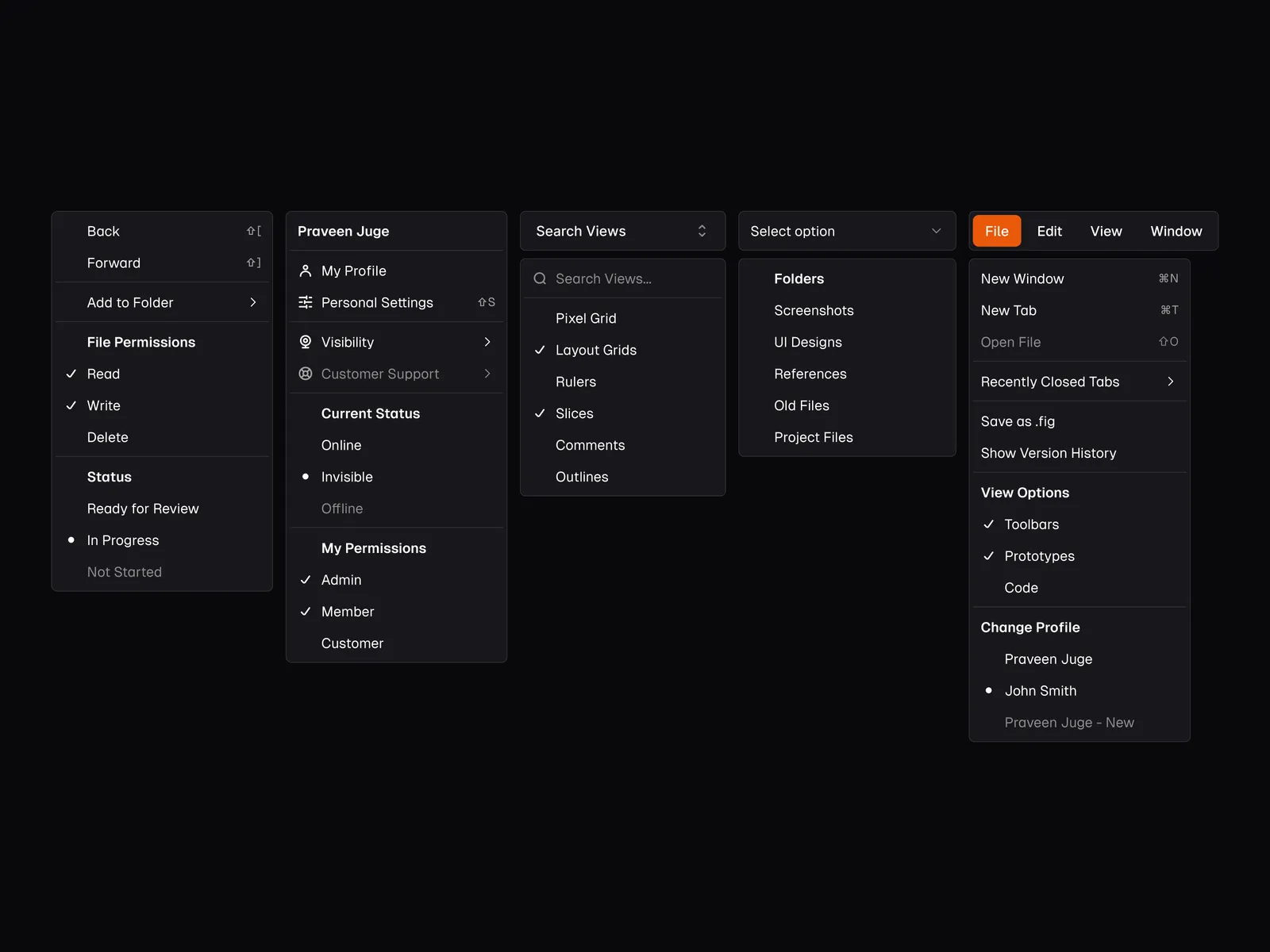Viewport: 1270px width, 952px height.
Task: Toggle the Slices view option
Action: 575,413
